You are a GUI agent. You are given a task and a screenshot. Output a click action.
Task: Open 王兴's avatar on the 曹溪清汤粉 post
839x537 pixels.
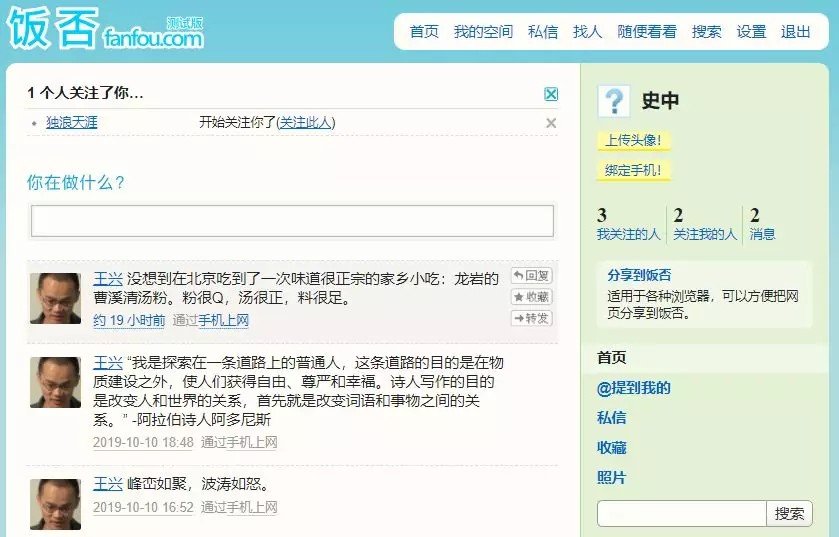coord(56,298)
